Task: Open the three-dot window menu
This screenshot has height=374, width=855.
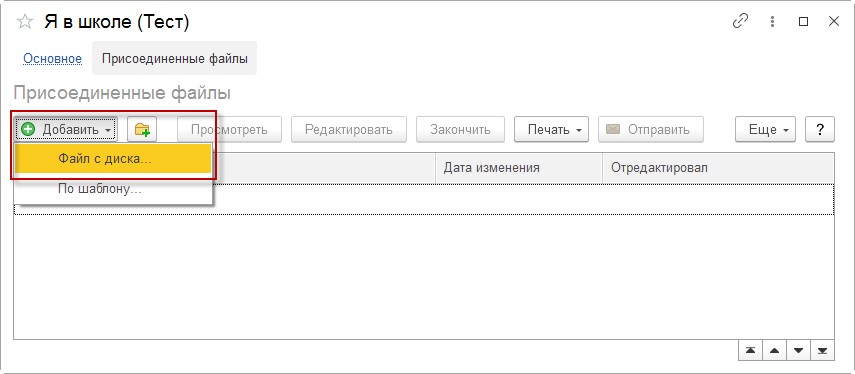Action: (772, 22)
